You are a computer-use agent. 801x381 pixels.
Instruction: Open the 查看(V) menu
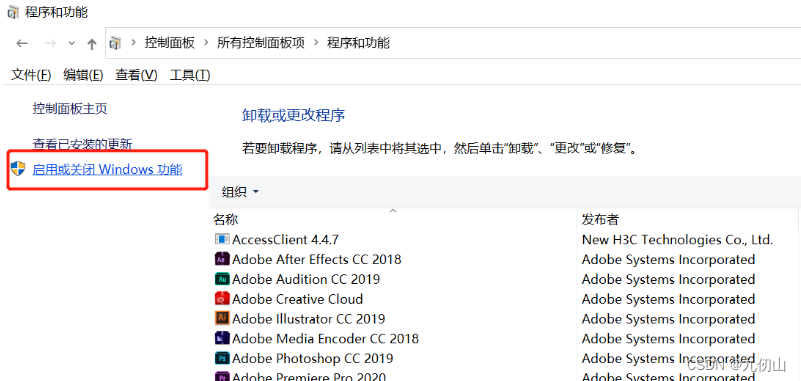tap(136, 75)
